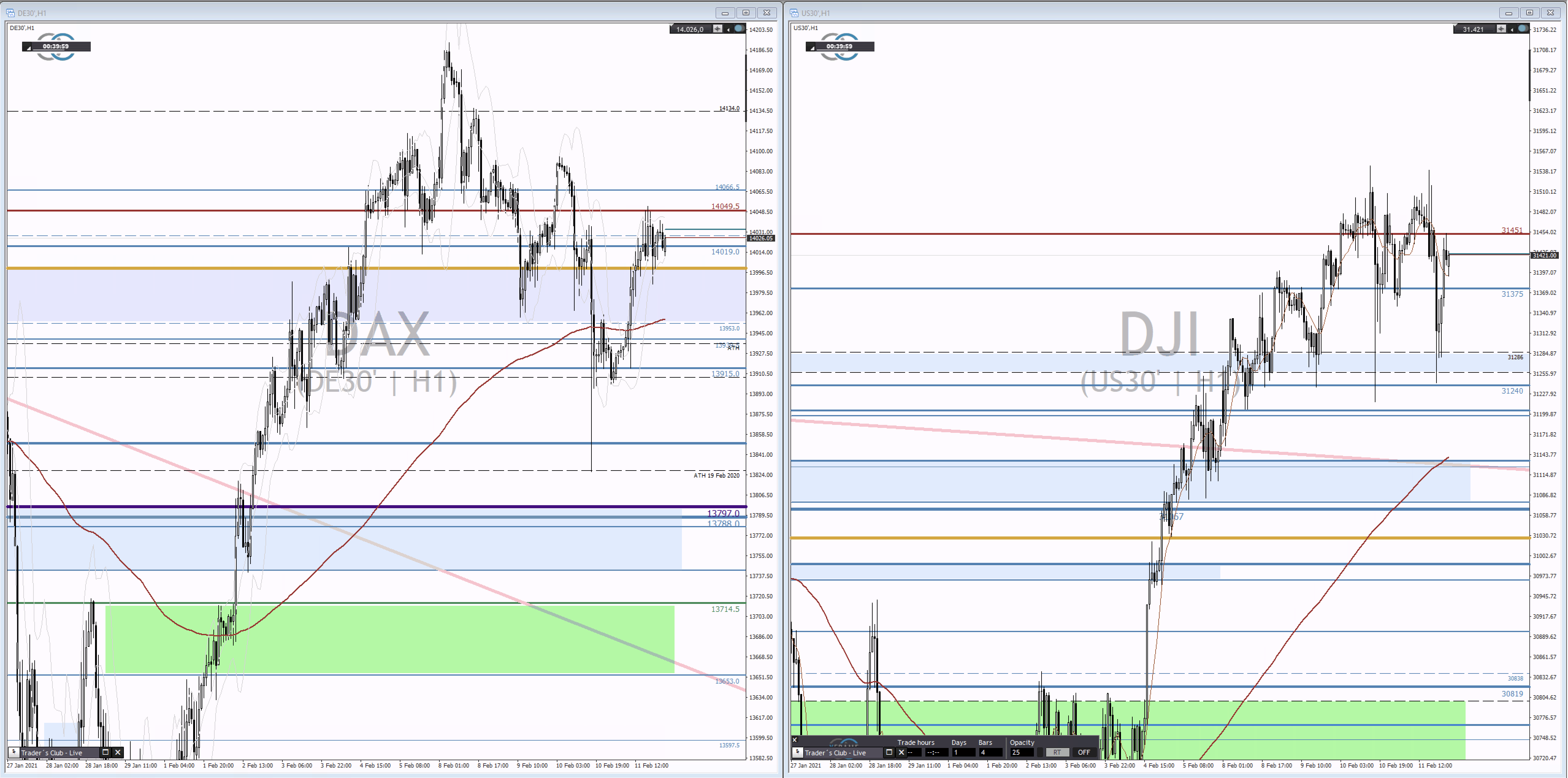Click the 11 Feb 12:00 date on the US30 time axis
Screen dimensions: 1568x778
(1435, 765)
